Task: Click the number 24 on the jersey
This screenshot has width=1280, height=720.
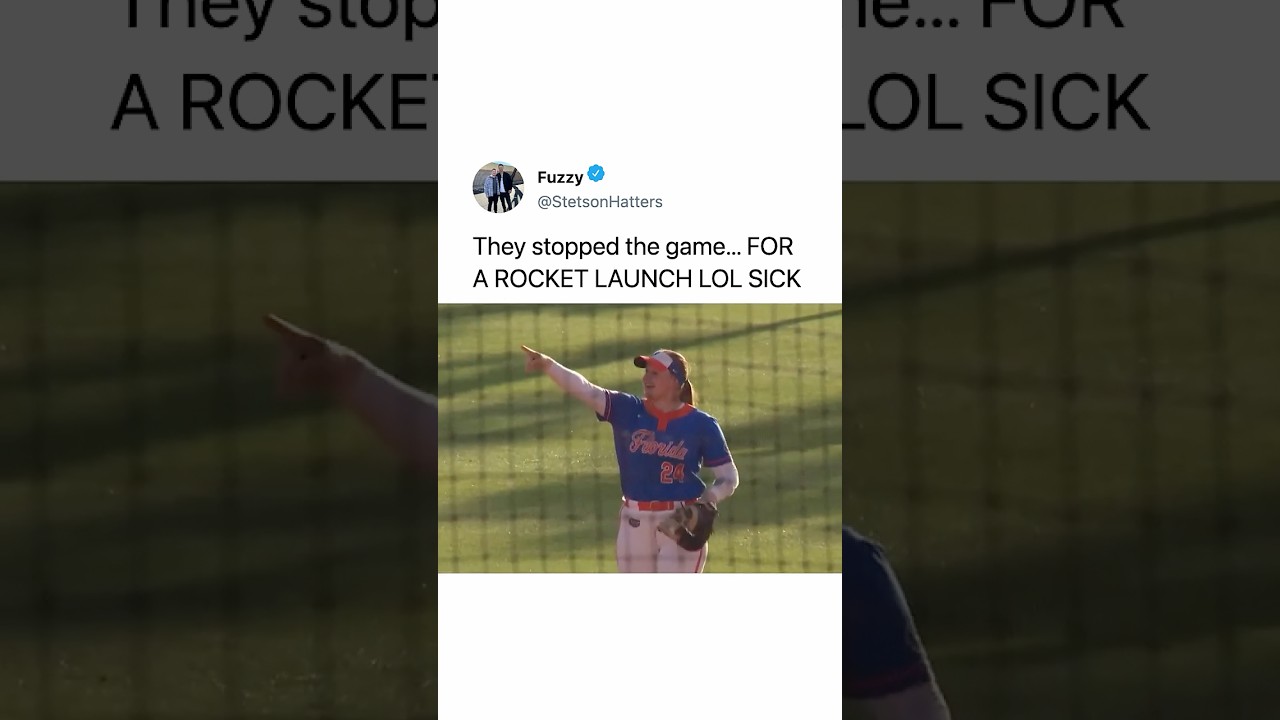Action: pos(673,472)
